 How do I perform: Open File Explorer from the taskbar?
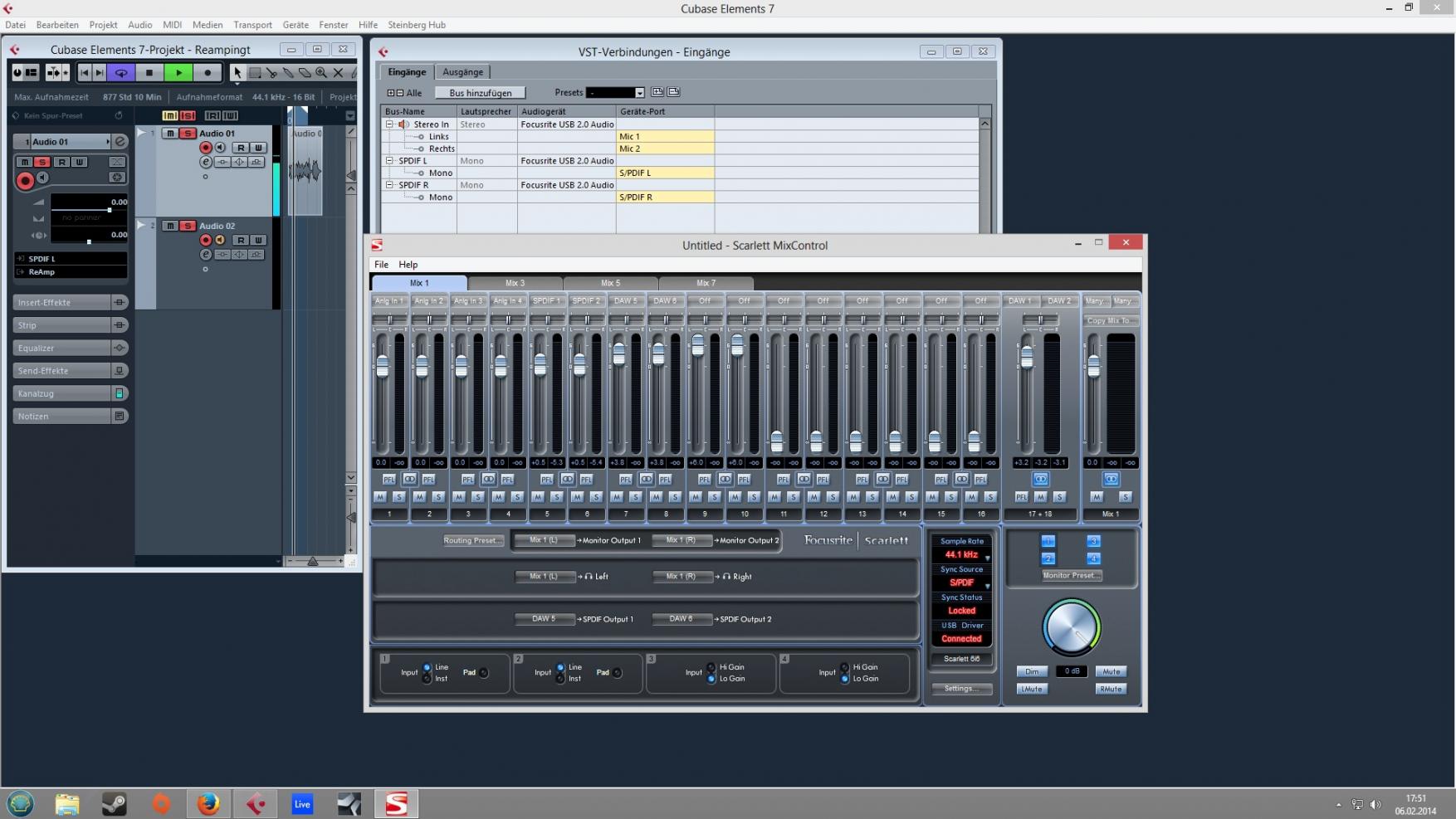(x=67, y=803)
